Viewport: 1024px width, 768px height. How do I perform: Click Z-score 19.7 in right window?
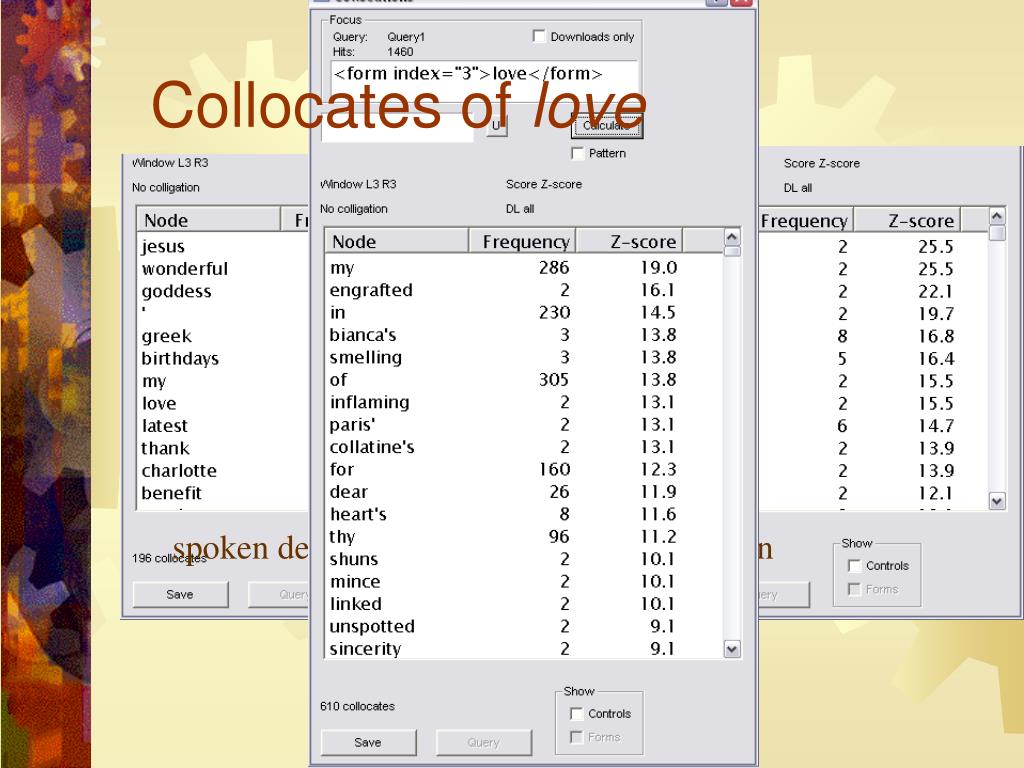(936, 314)
